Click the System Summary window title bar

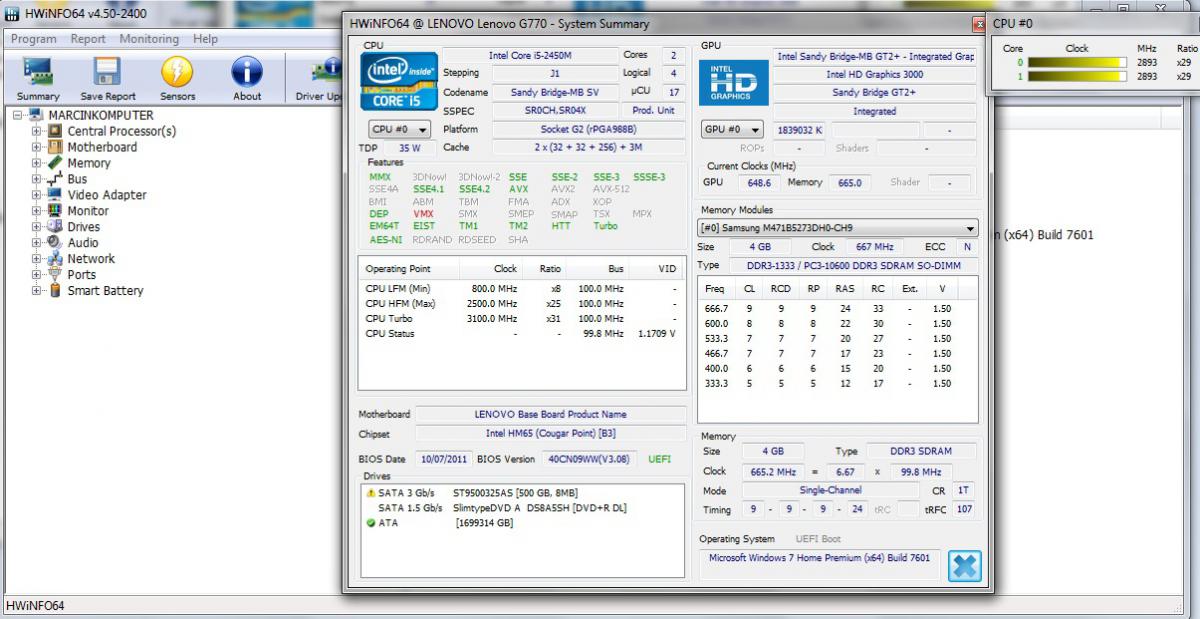tap(658, 24)
